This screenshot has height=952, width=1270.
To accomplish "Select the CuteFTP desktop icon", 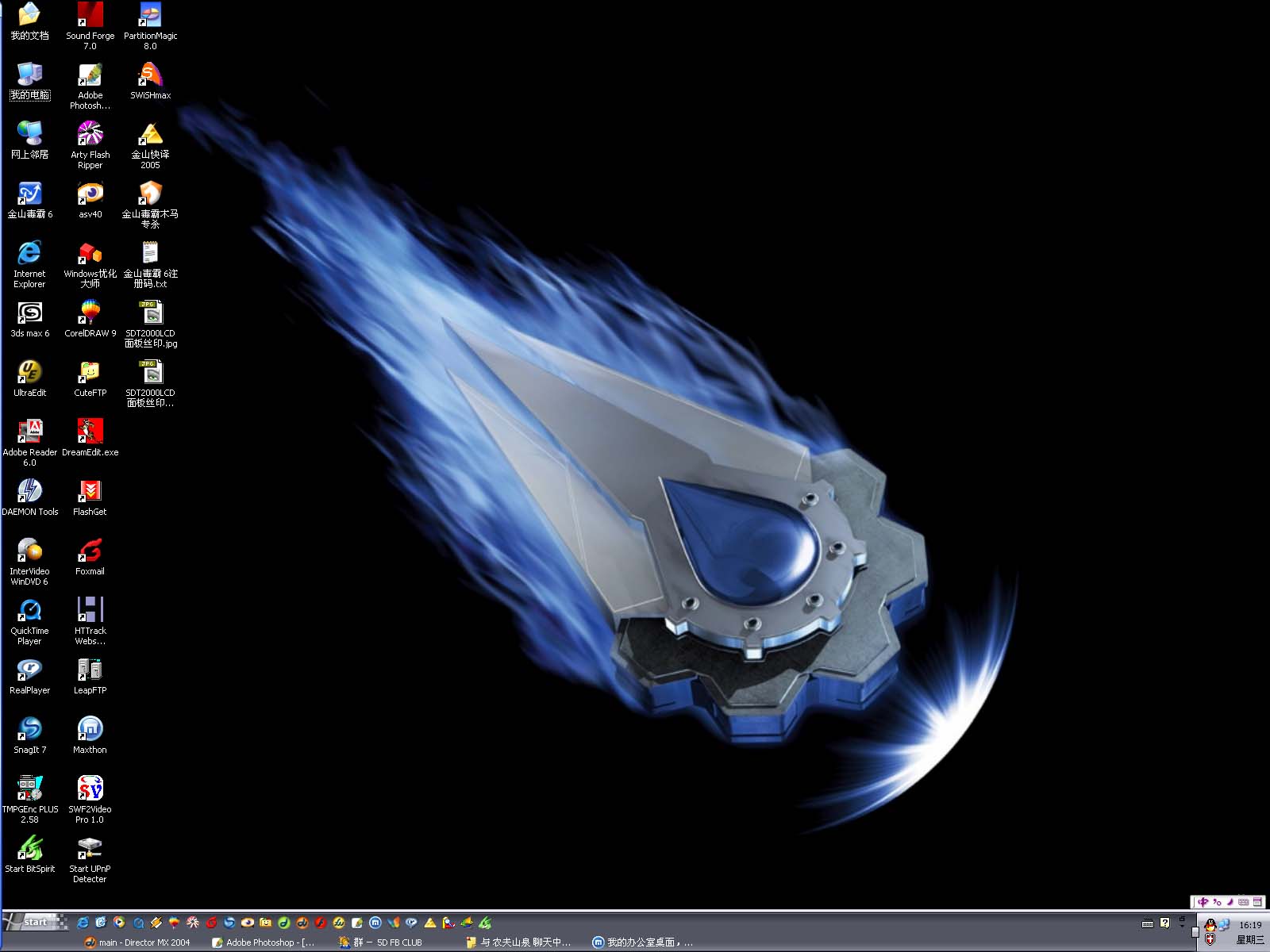I will (90, 378).
